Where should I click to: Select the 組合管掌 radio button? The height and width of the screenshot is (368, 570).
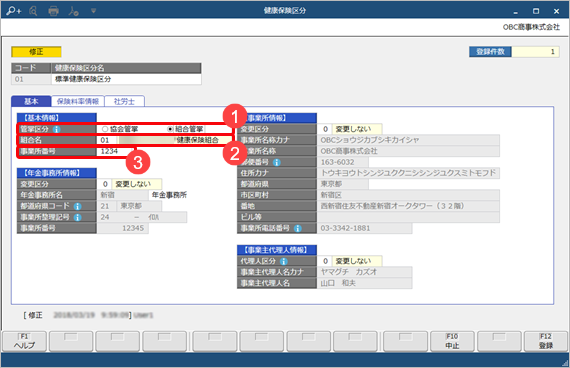pos(170,129)
